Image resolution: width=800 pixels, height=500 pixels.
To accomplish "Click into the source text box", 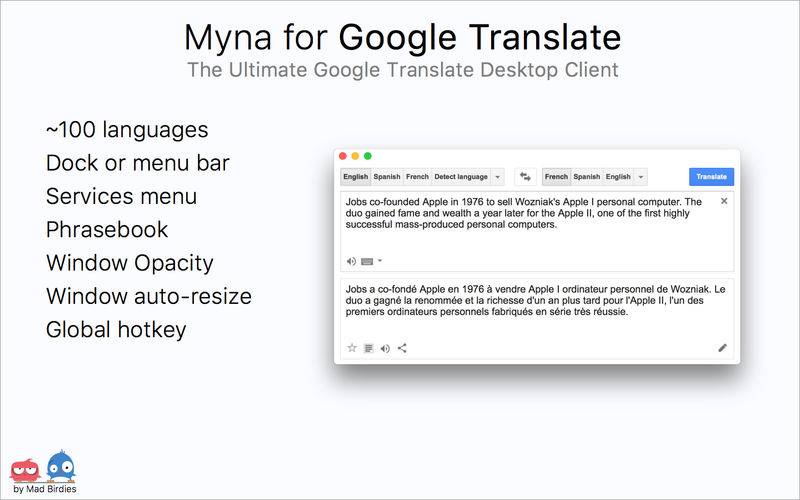I will [x=537, y=232].
